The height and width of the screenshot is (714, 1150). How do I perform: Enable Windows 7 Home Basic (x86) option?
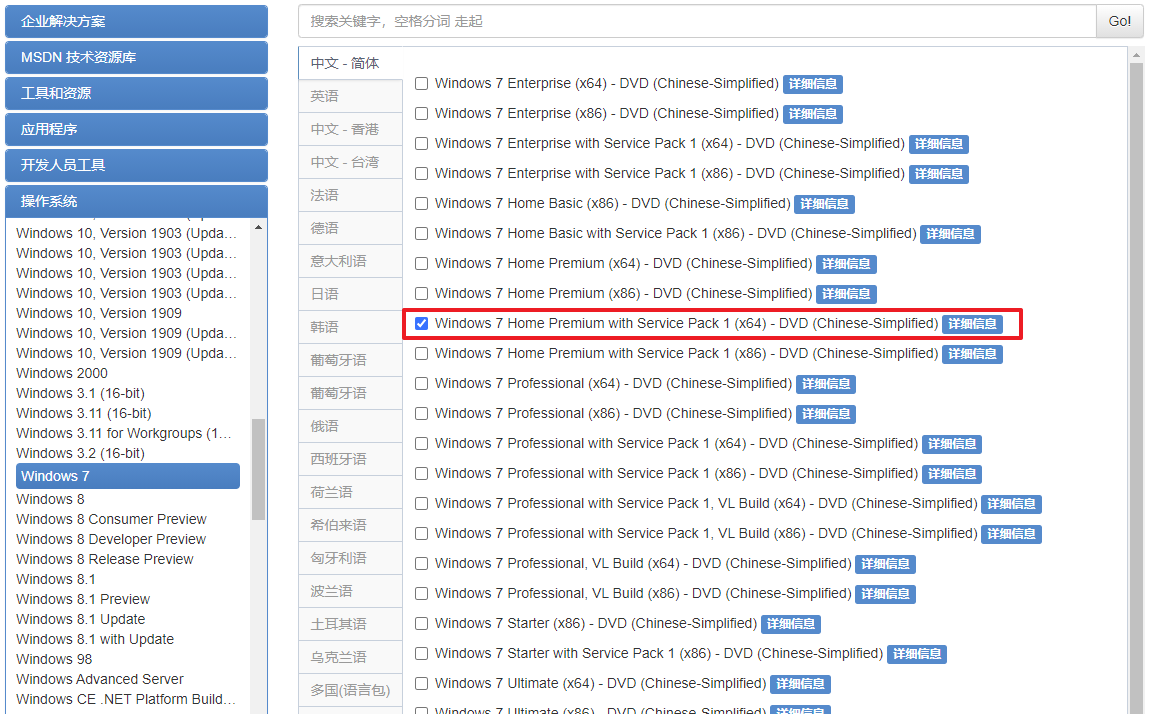click(x=421, y=203)
